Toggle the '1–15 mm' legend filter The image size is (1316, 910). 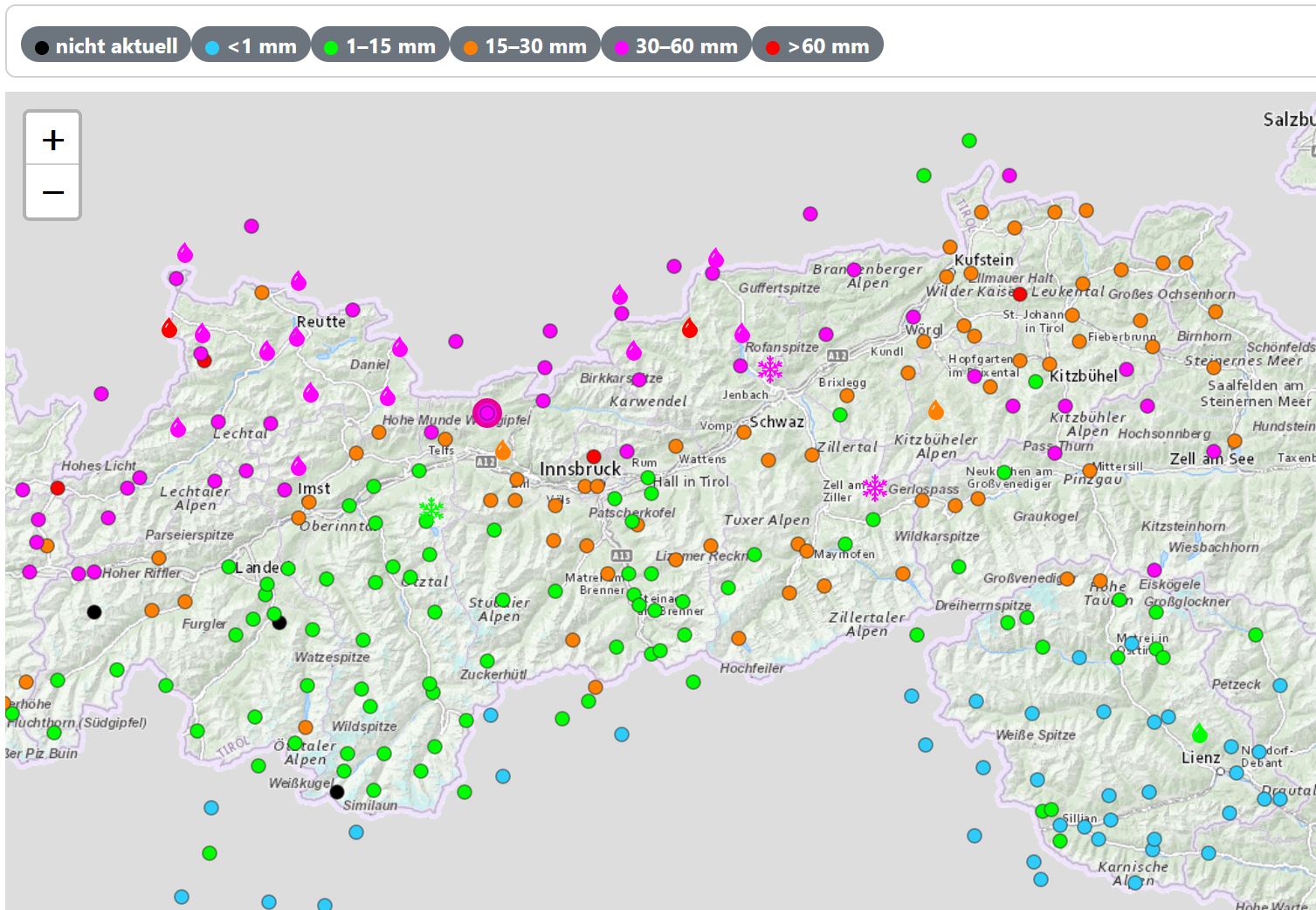tap(380, 46)
